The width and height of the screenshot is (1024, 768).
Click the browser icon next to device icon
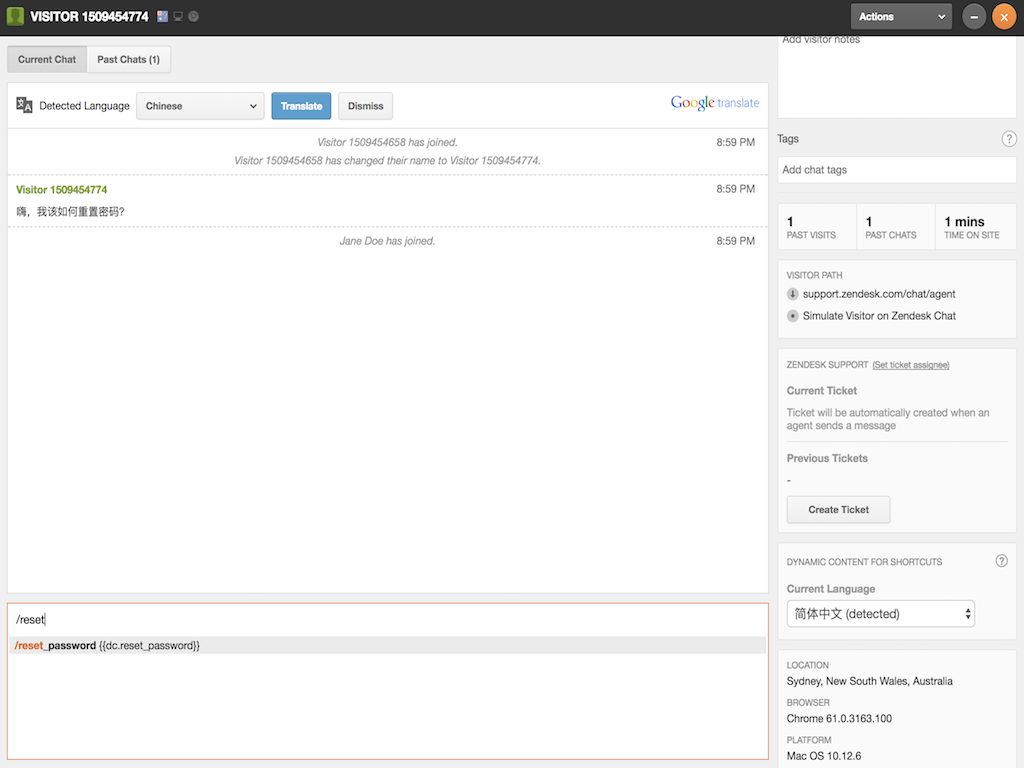click(x=193, y=17)
